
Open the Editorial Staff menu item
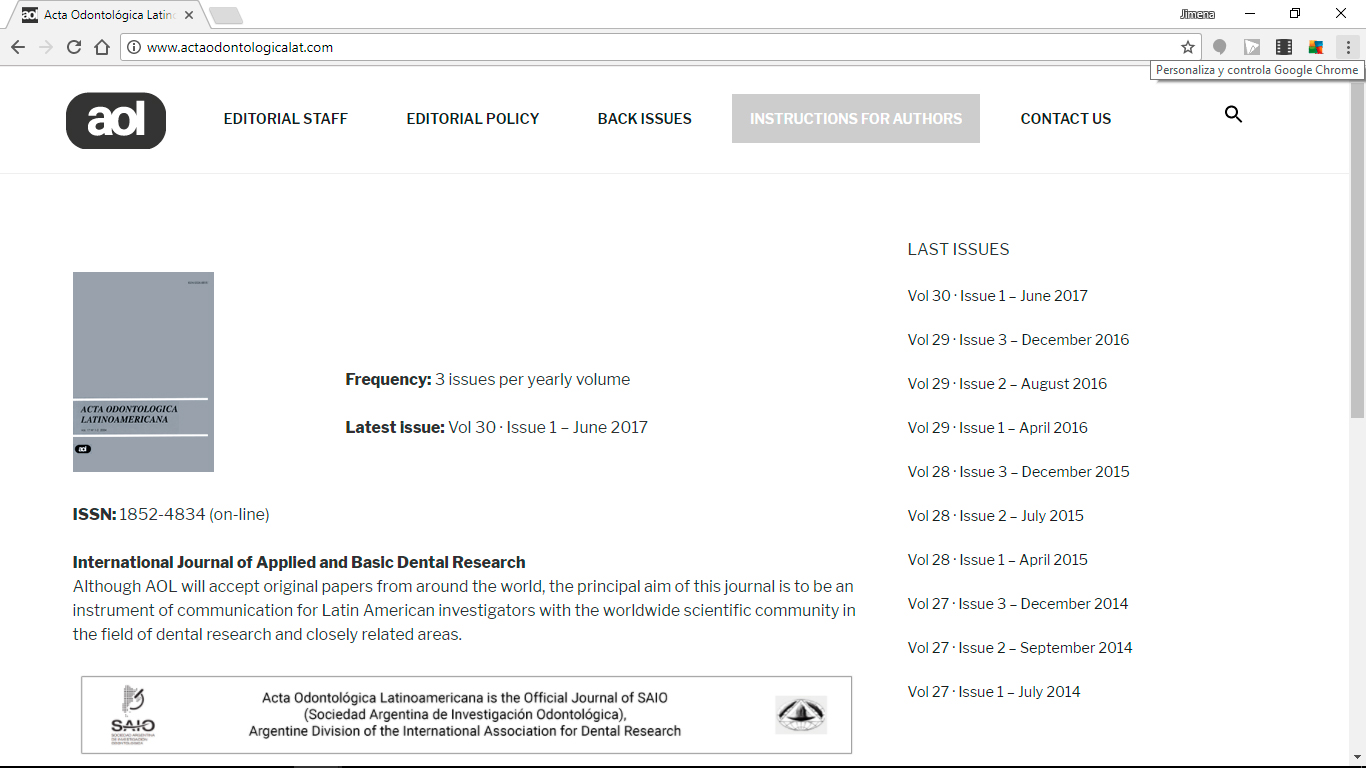(x=286, y=118)
